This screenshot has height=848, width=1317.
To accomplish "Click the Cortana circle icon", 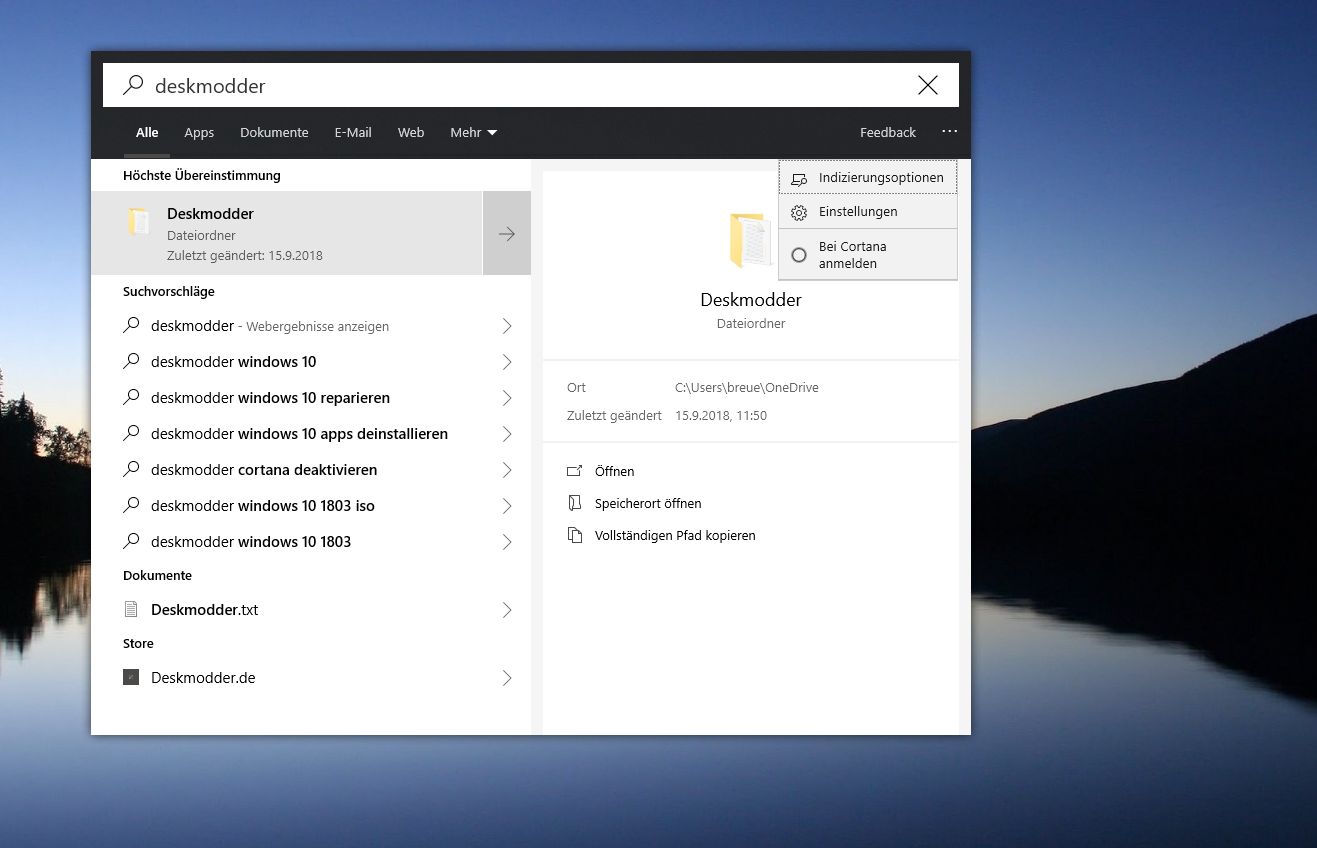I will (x=798, y=255).
